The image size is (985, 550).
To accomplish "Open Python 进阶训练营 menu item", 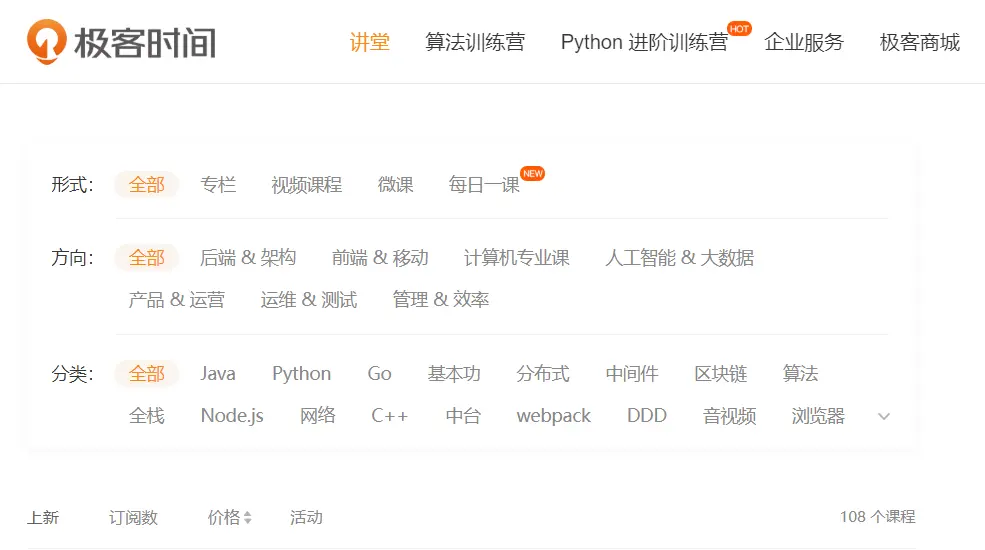I will pyautogui.click(x=645, y=42).
